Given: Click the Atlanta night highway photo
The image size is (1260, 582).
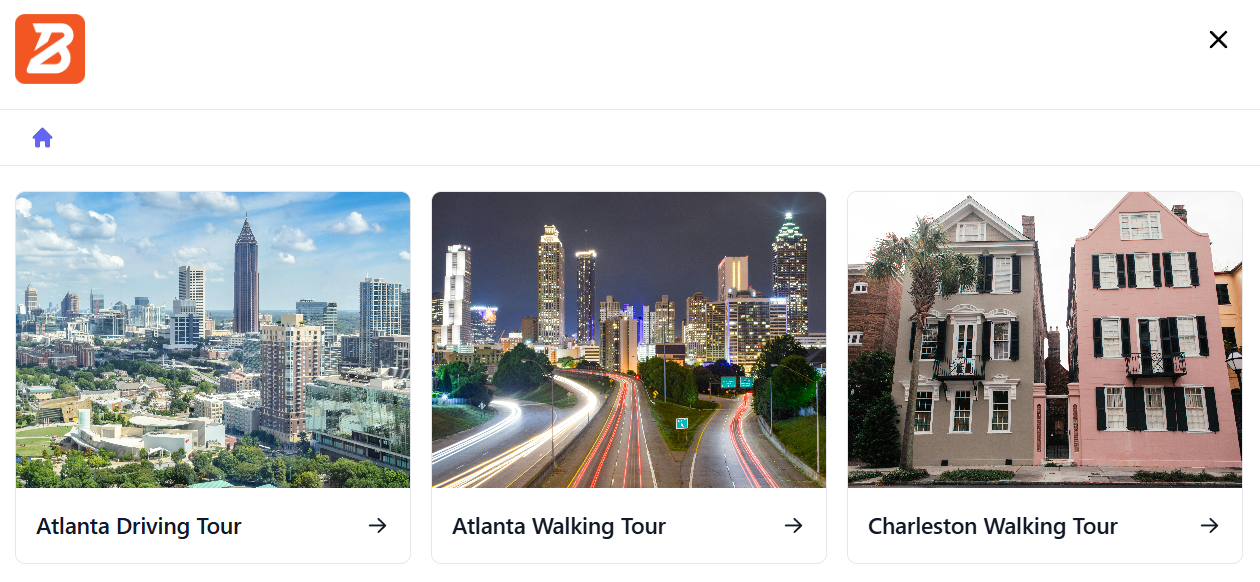Looking at the screenshot, I should [628, 340].
